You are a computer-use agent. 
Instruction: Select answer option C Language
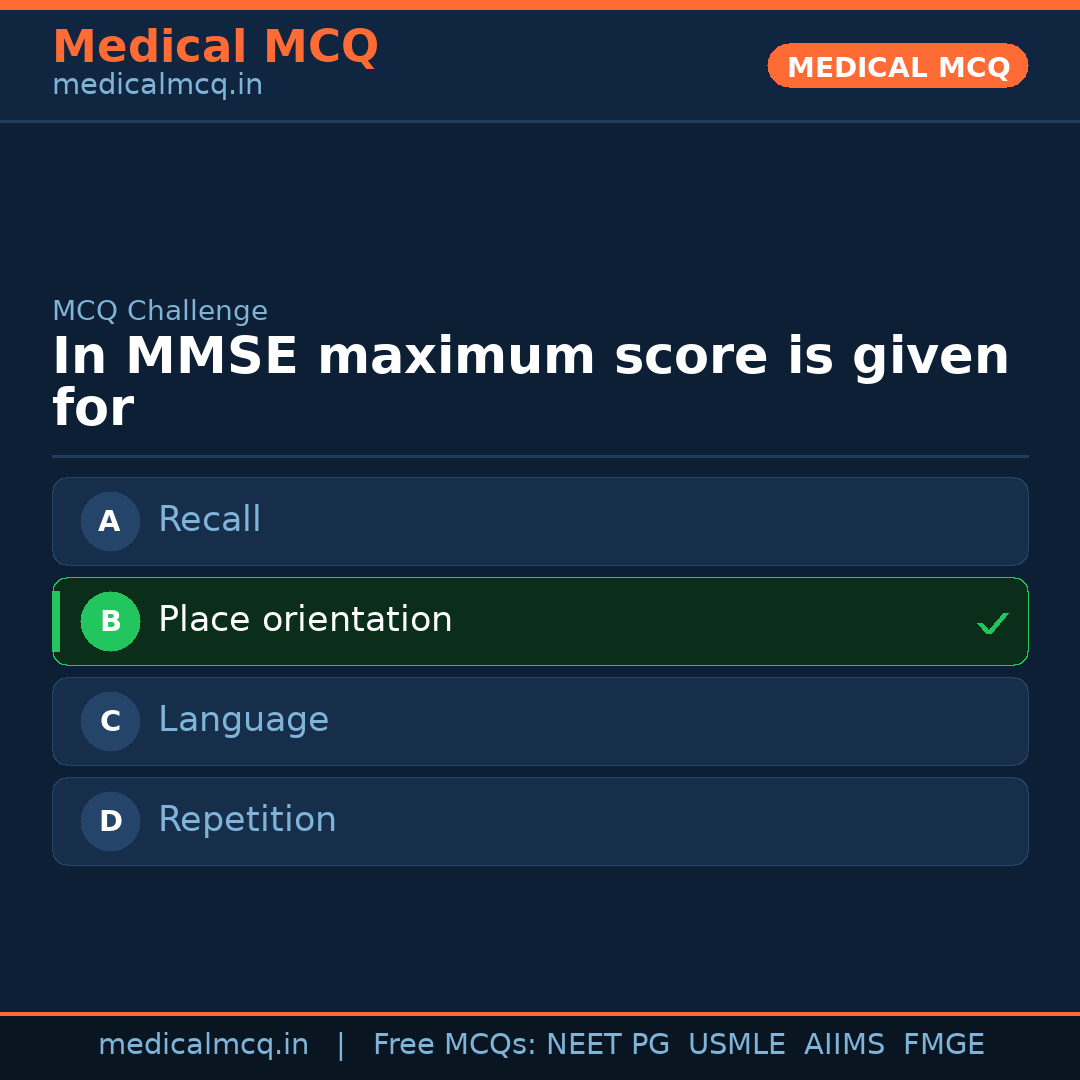click(x=540, y=721)
